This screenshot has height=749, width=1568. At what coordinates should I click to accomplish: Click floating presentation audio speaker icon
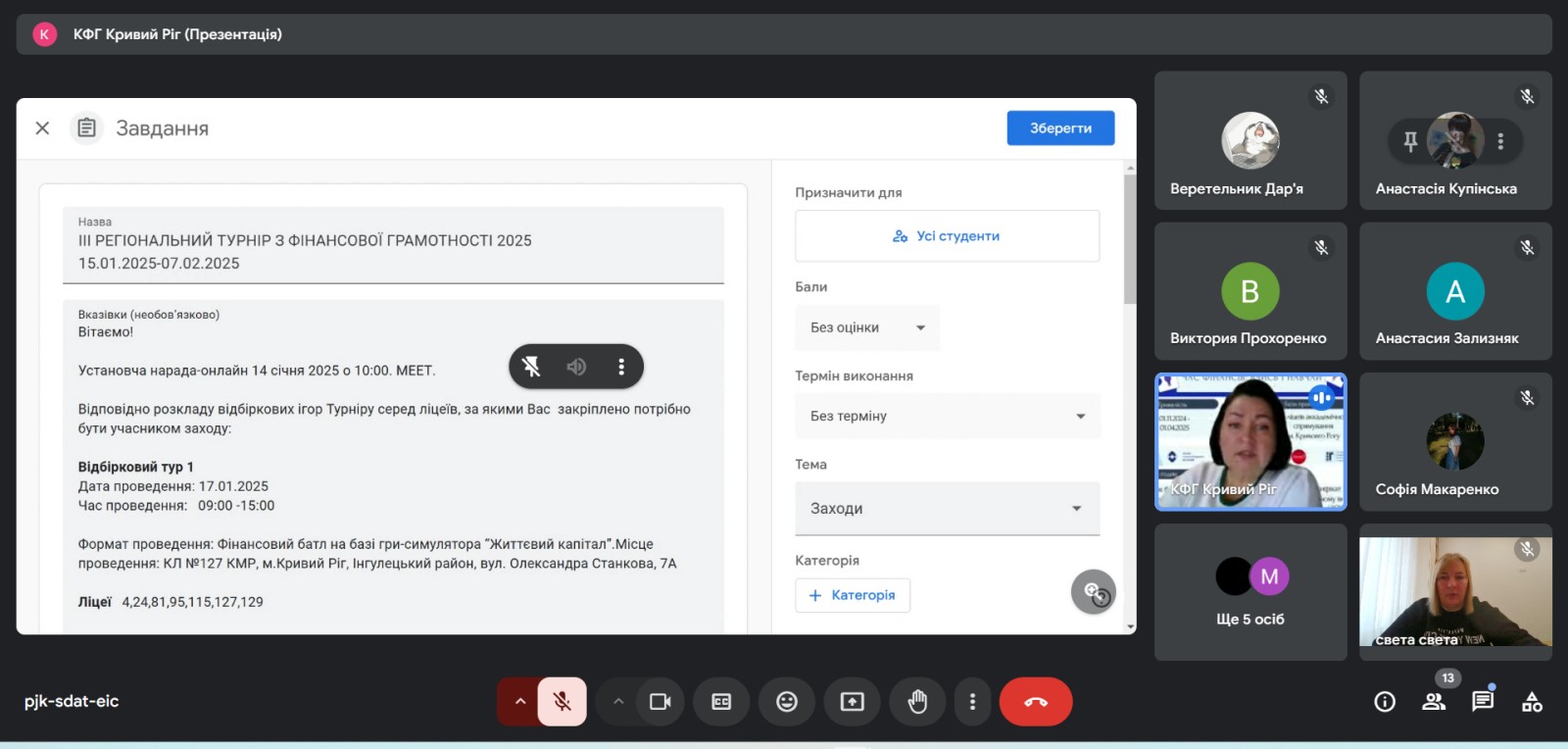pyautogui.click(x=576, y=367)
